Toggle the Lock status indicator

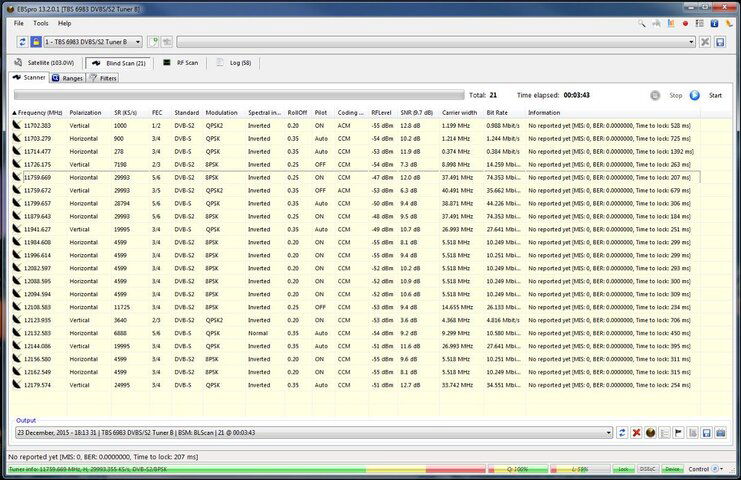tap(623, 468)
